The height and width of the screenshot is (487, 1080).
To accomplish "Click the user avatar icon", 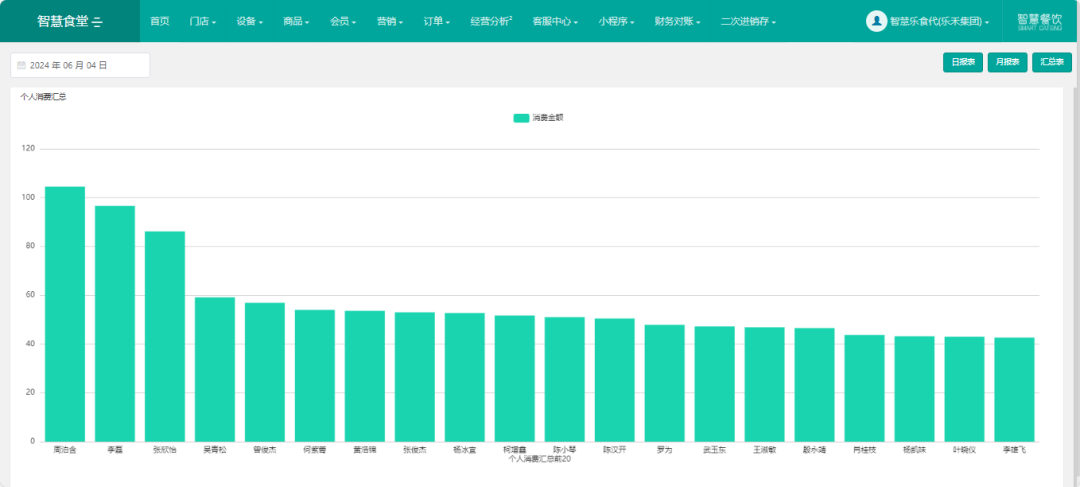I will coord(876,21).
